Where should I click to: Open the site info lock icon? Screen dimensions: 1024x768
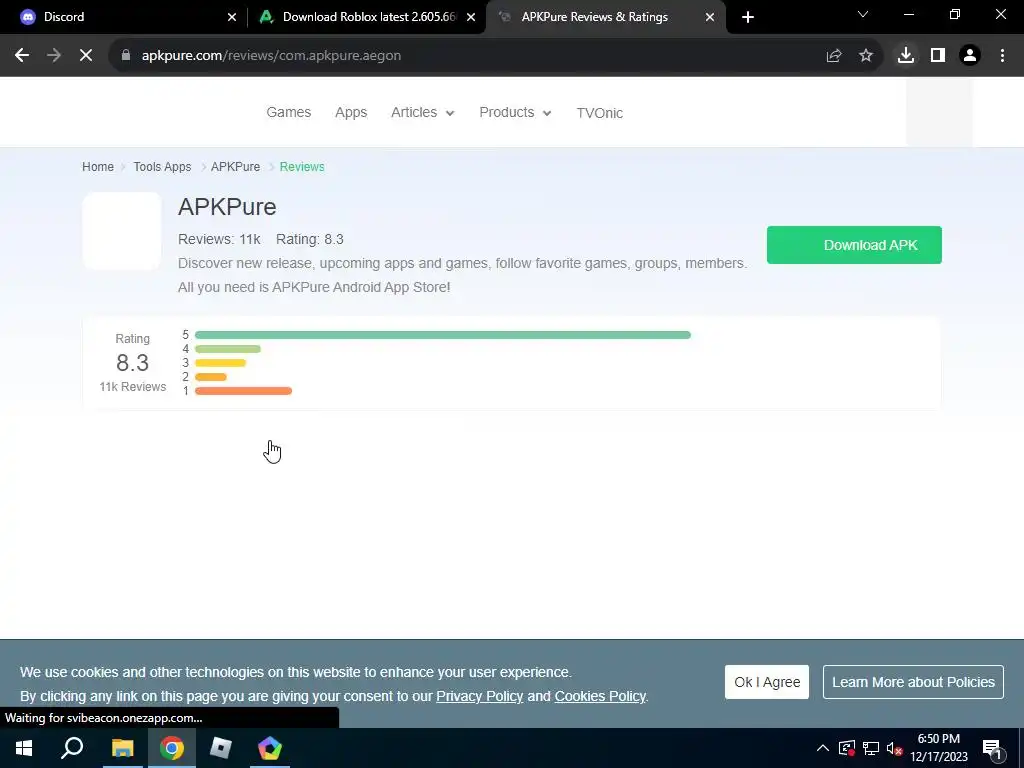pyautogui.click(x=126, y=56)
